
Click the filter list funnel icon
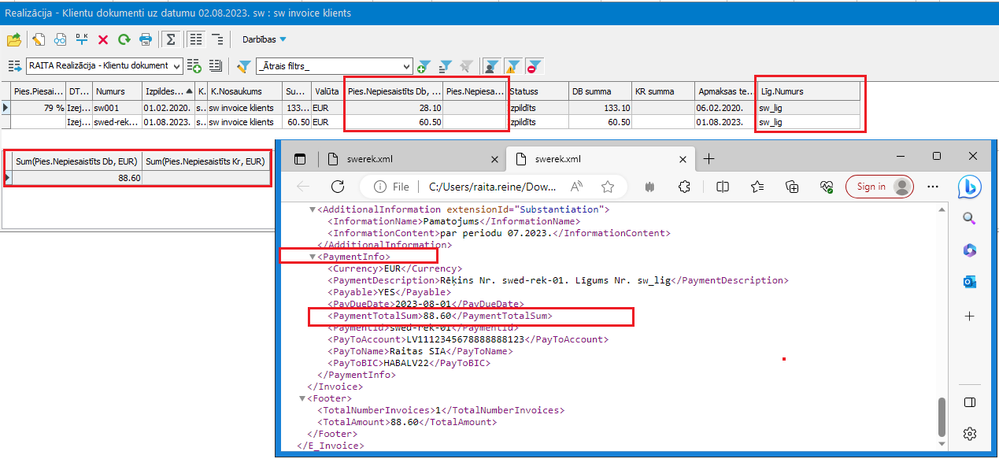445,66
